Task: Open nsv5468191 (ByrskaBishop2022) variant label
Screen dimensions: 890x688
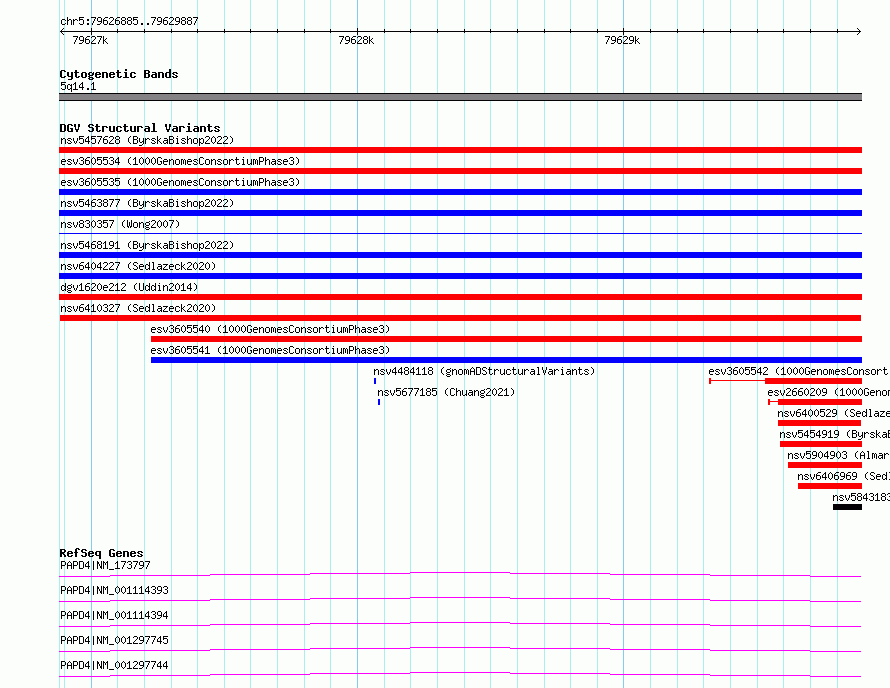Action: pyautogui.click(x=147, y=245)
